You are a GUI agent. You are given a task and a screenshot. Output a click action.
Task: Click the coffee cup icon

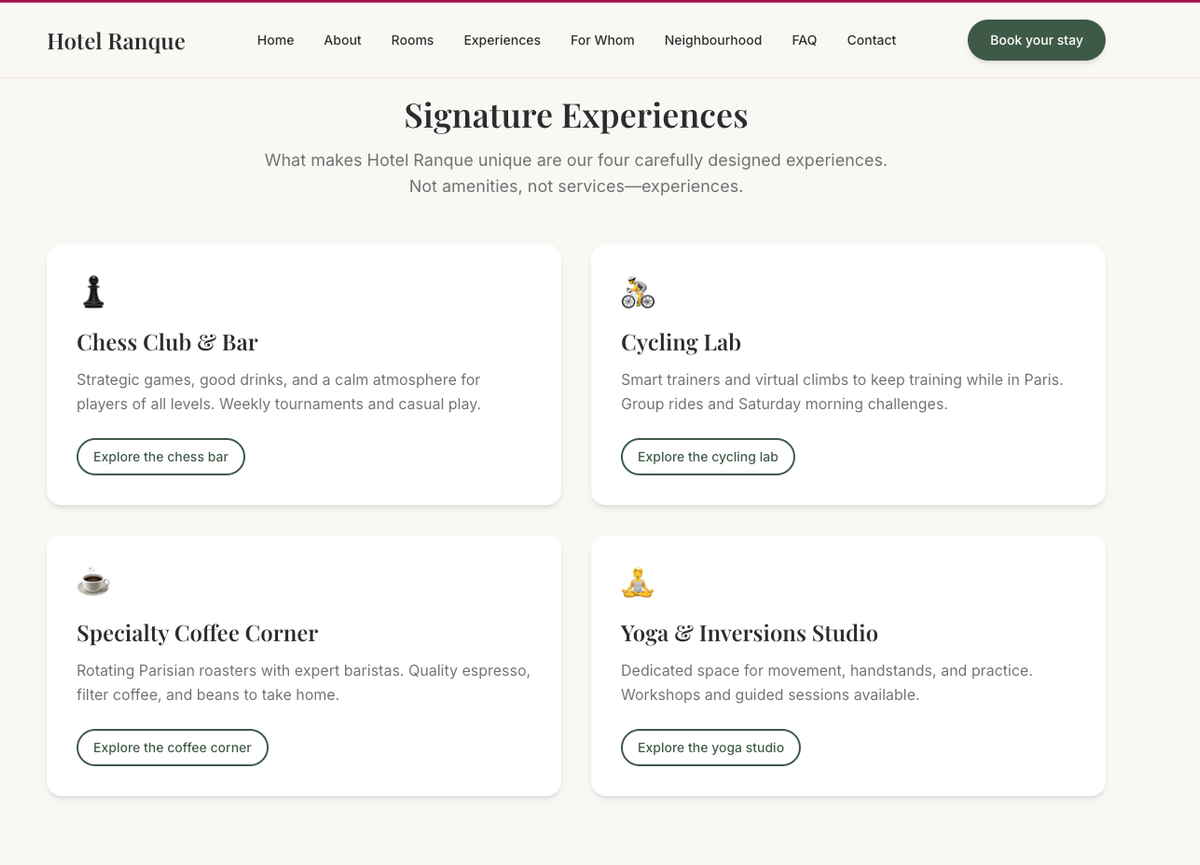tap(93, 581)
